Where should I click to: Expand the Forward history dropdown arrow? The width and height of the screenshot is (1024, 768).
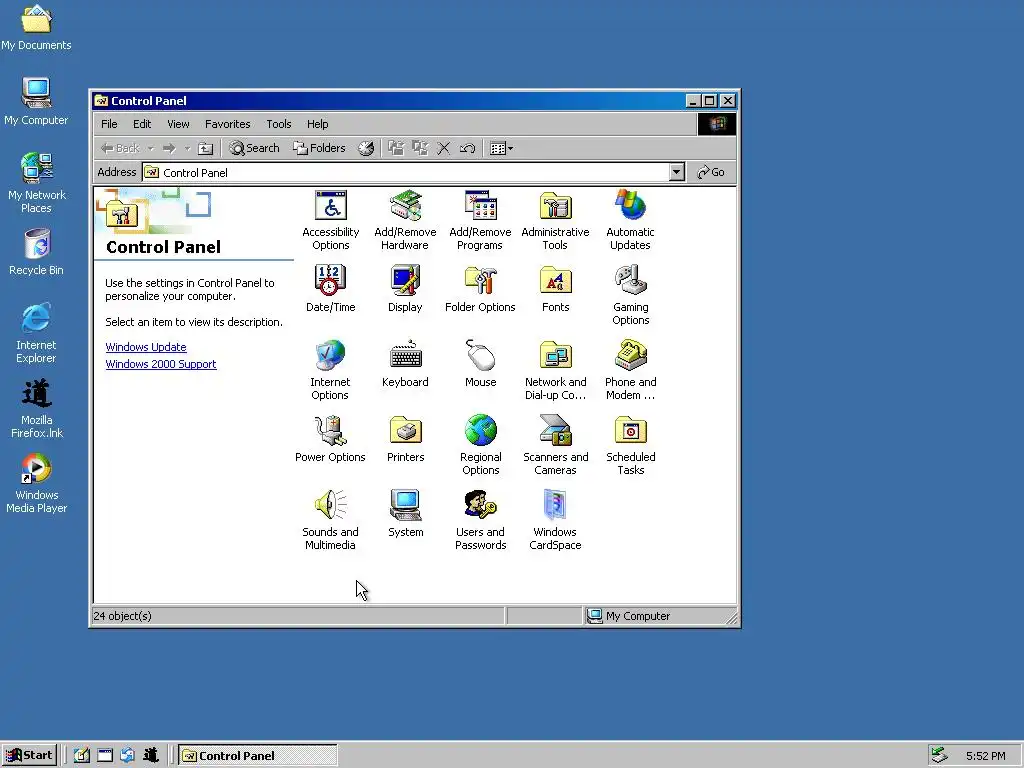coord(187,148)
